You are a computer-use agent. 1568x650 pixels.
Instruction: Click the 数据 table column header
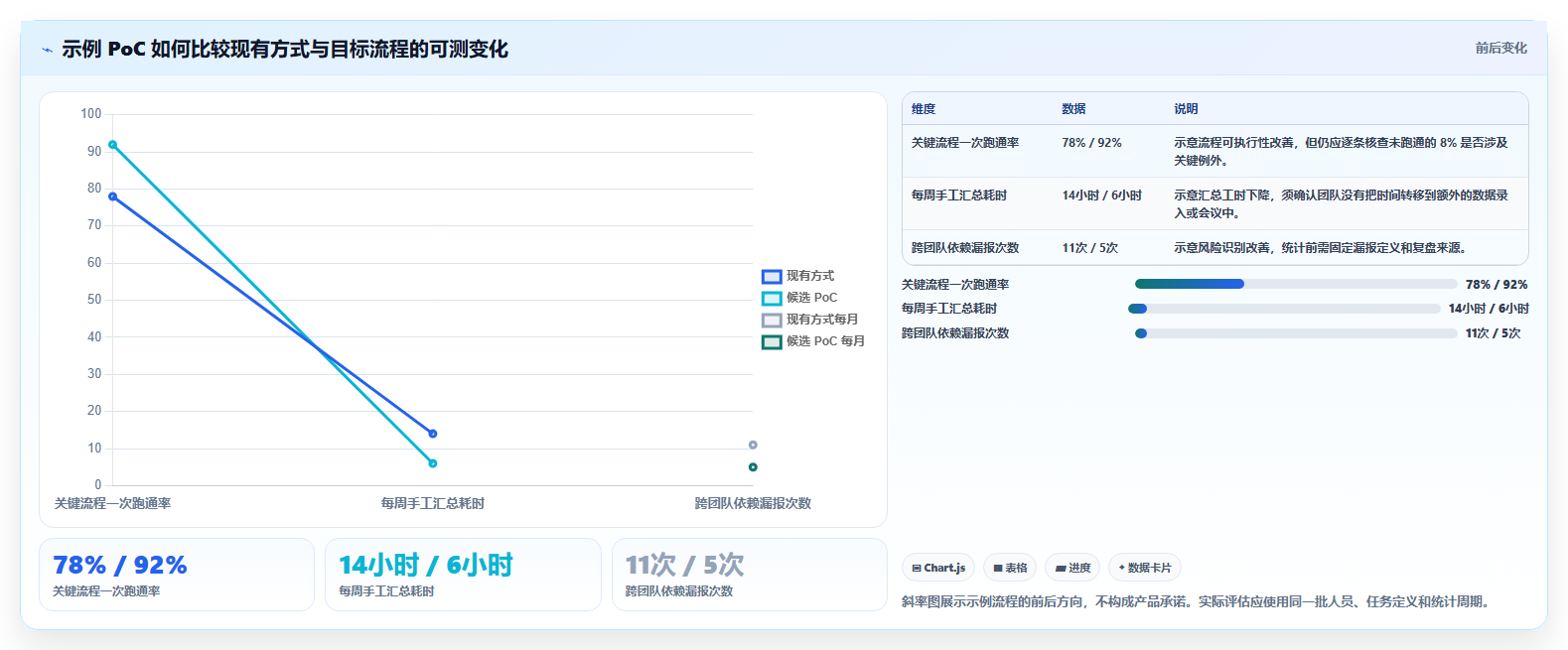point(1073,109)
